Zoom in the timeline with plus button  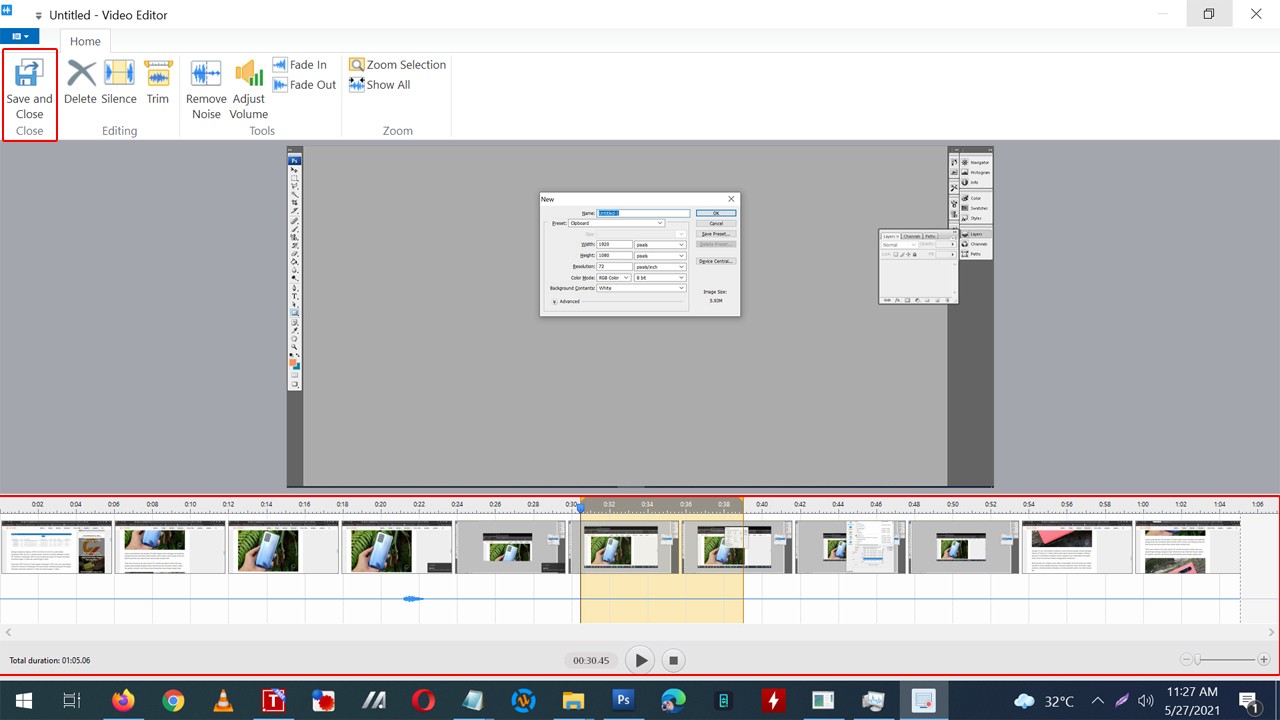(x=1264, y=660)
